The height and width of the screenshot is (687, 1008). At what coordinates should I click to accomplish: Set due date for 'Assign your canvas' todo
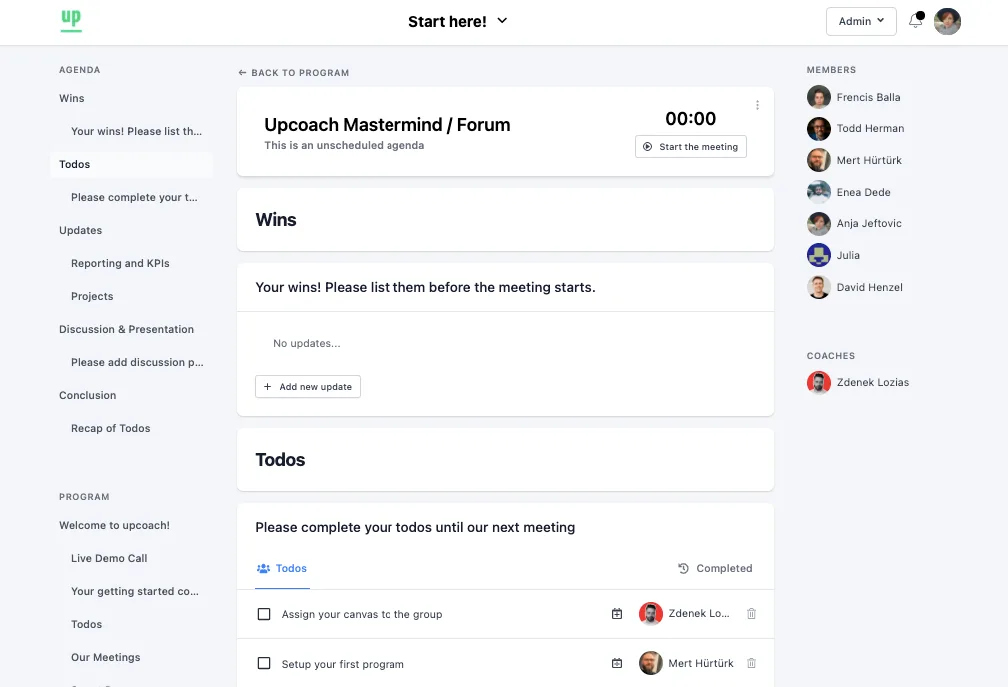pyautogui.click(x=616, y=613)
